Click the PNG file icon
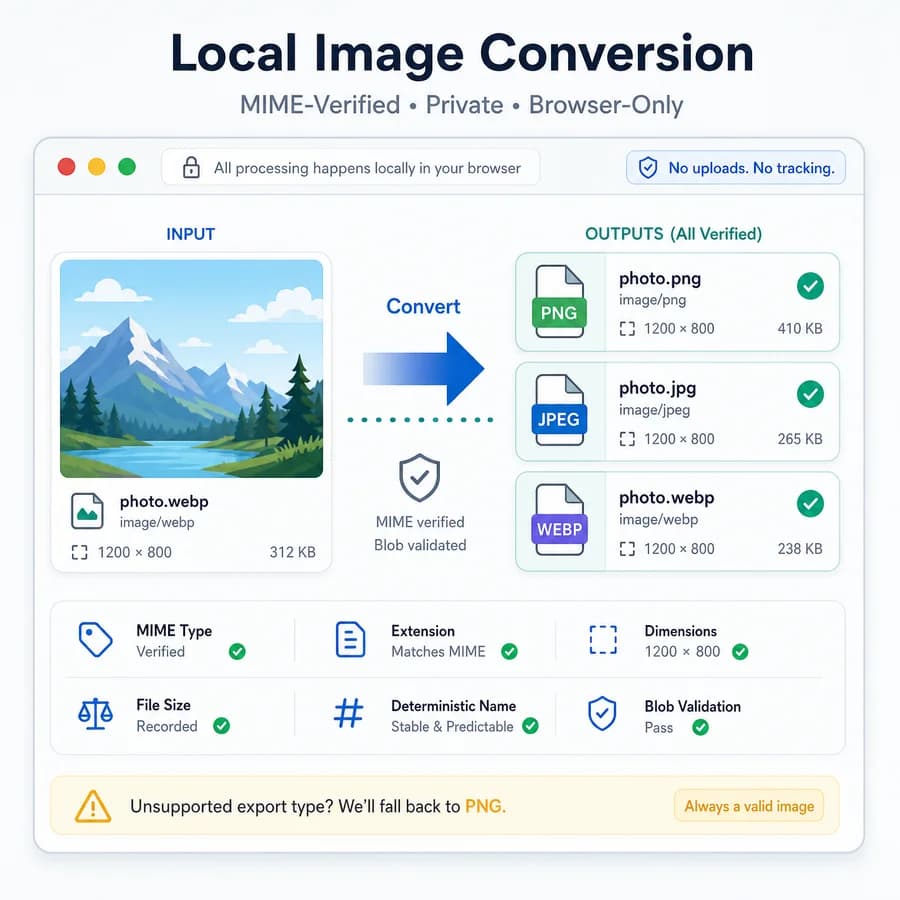Viewport: 900px width, 900px height. tap(560, 301)
